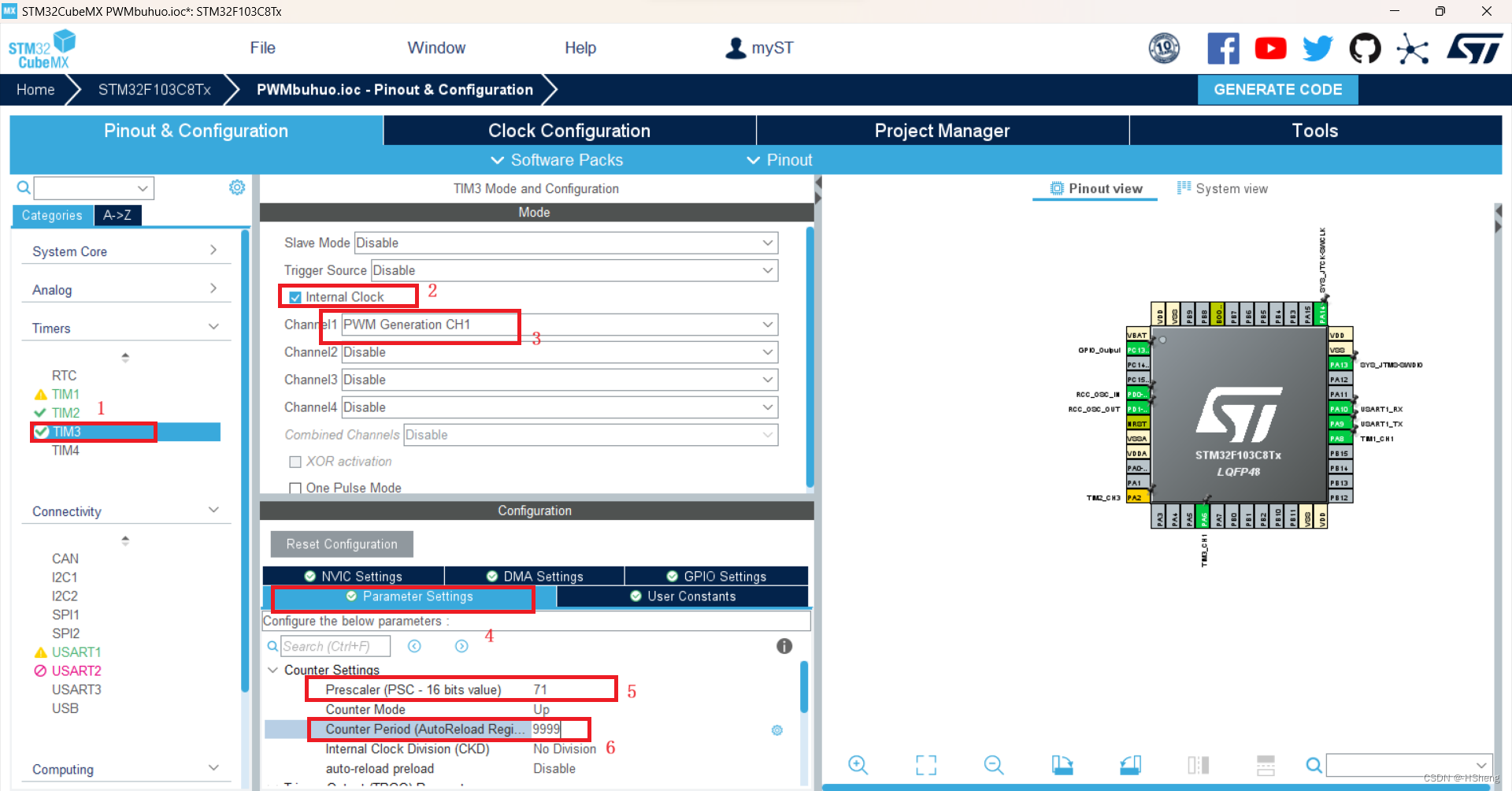
Task: Go to previous parameter search result
Action: pyautogui.click(x=414, y=646)
